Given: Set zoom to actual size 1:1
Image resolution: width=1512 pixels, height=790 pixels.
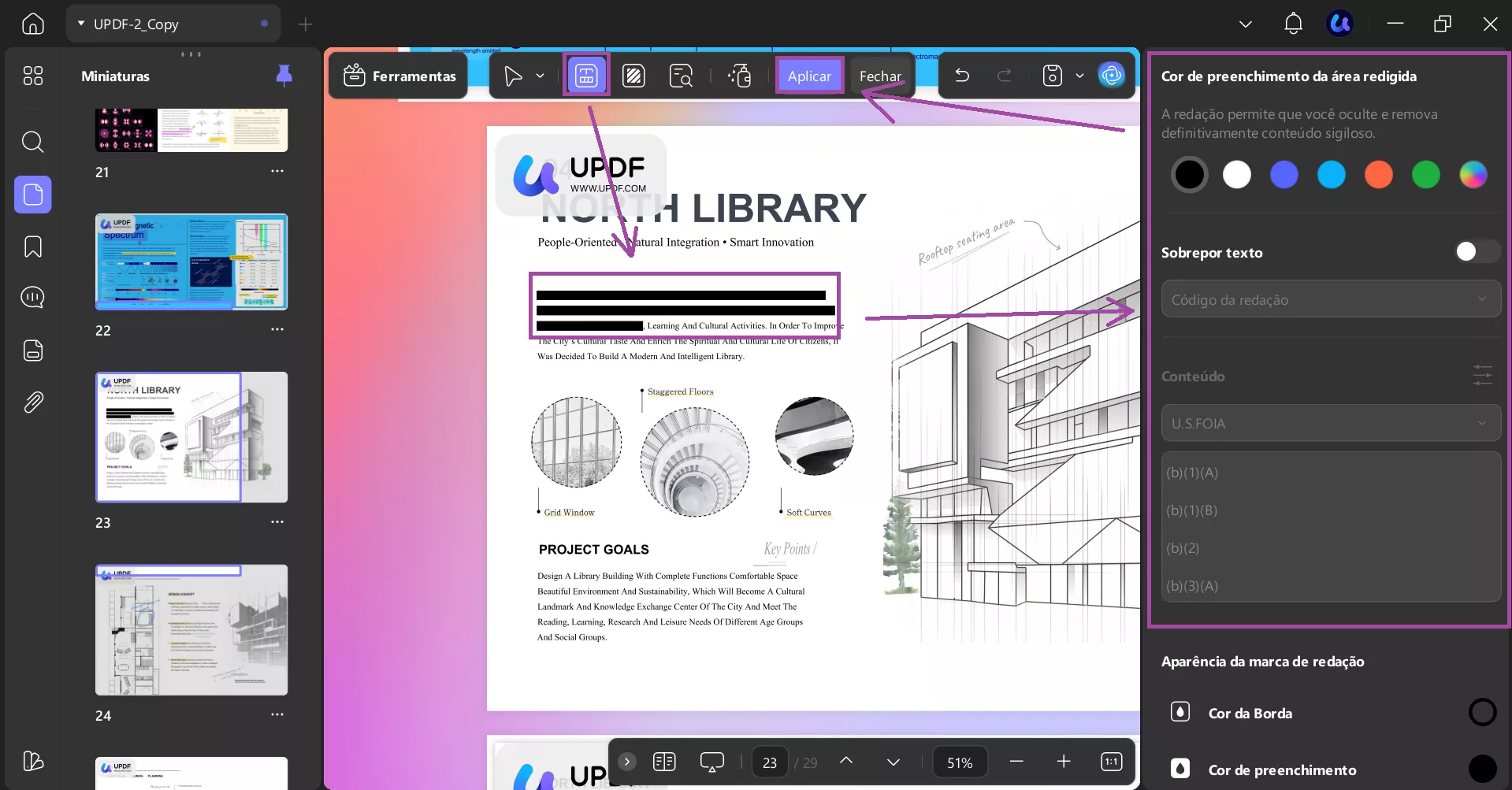Looking at the screenshot, I should click(x=1111, y=762).
